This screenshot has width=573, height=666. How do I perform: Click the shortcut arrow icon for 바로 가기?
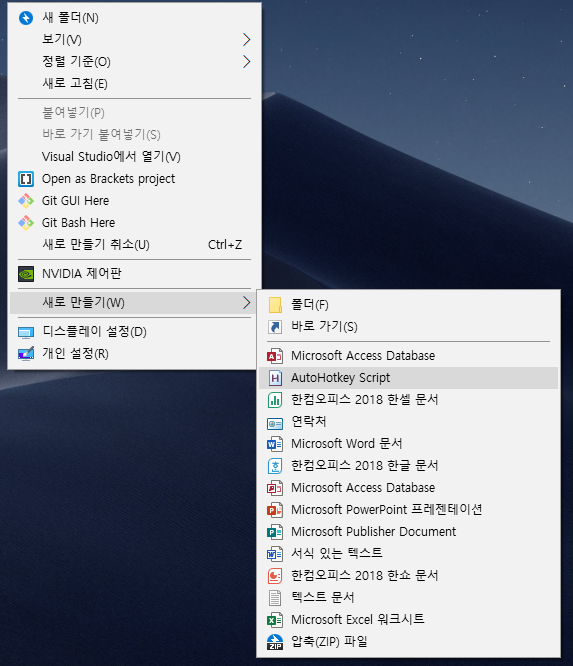click(275, 327)
